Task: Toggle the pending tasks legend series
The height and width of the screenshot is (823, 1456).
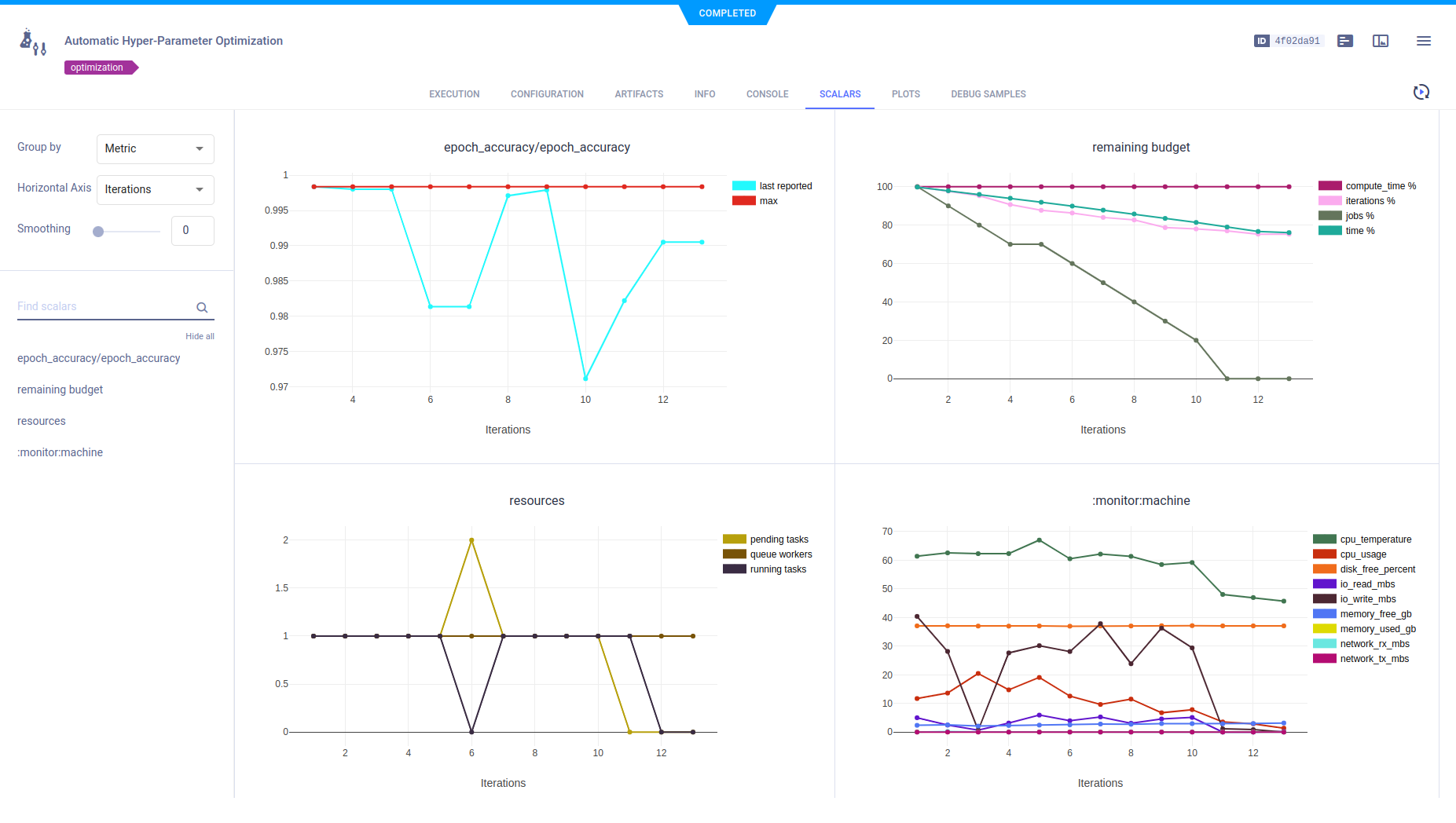Action: [x=765, y=540]
